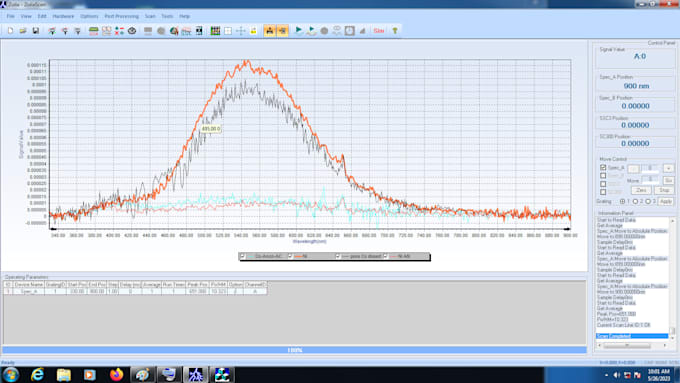Toggle the Spec_A checkbox in Move Control
Viewport: 680px width, 383px height.
(603, 167)
